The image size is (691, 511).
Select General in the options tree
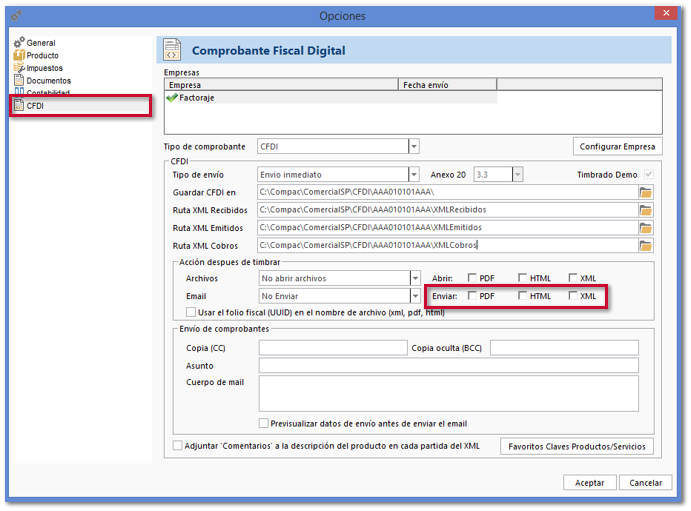point(40,44)
